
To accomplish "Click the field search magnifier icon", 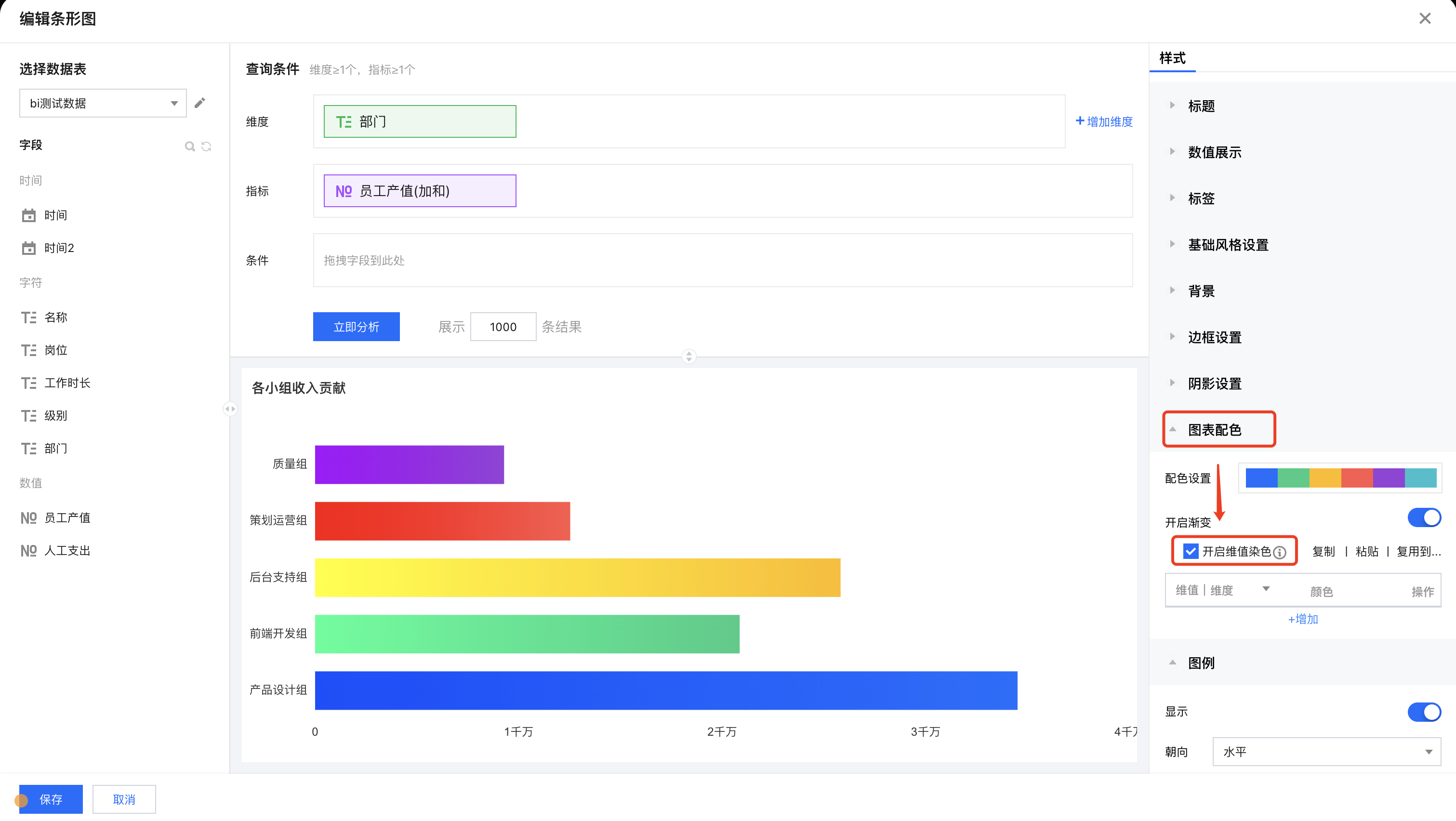I will click(x=190, y=146).
